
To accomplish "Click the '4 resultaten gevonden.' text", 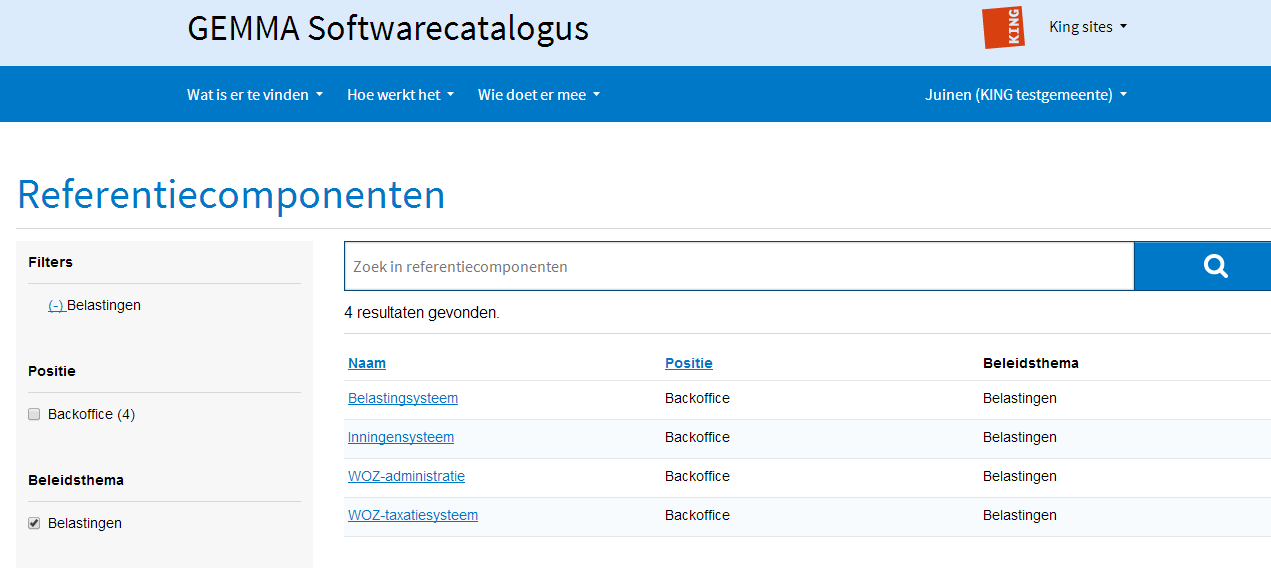I will (x=422, y=313).
